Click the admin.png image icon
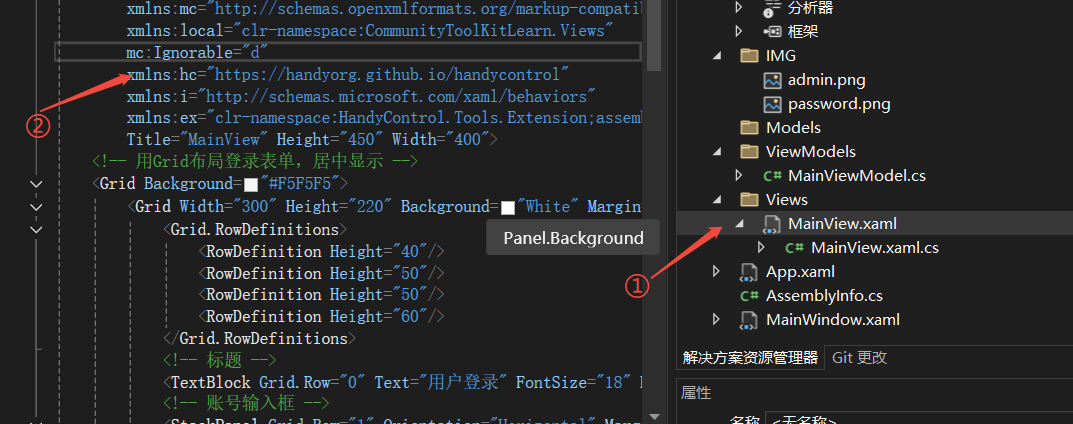The width and height of the screenshot is (1073, 424). [x=773, y=80]
